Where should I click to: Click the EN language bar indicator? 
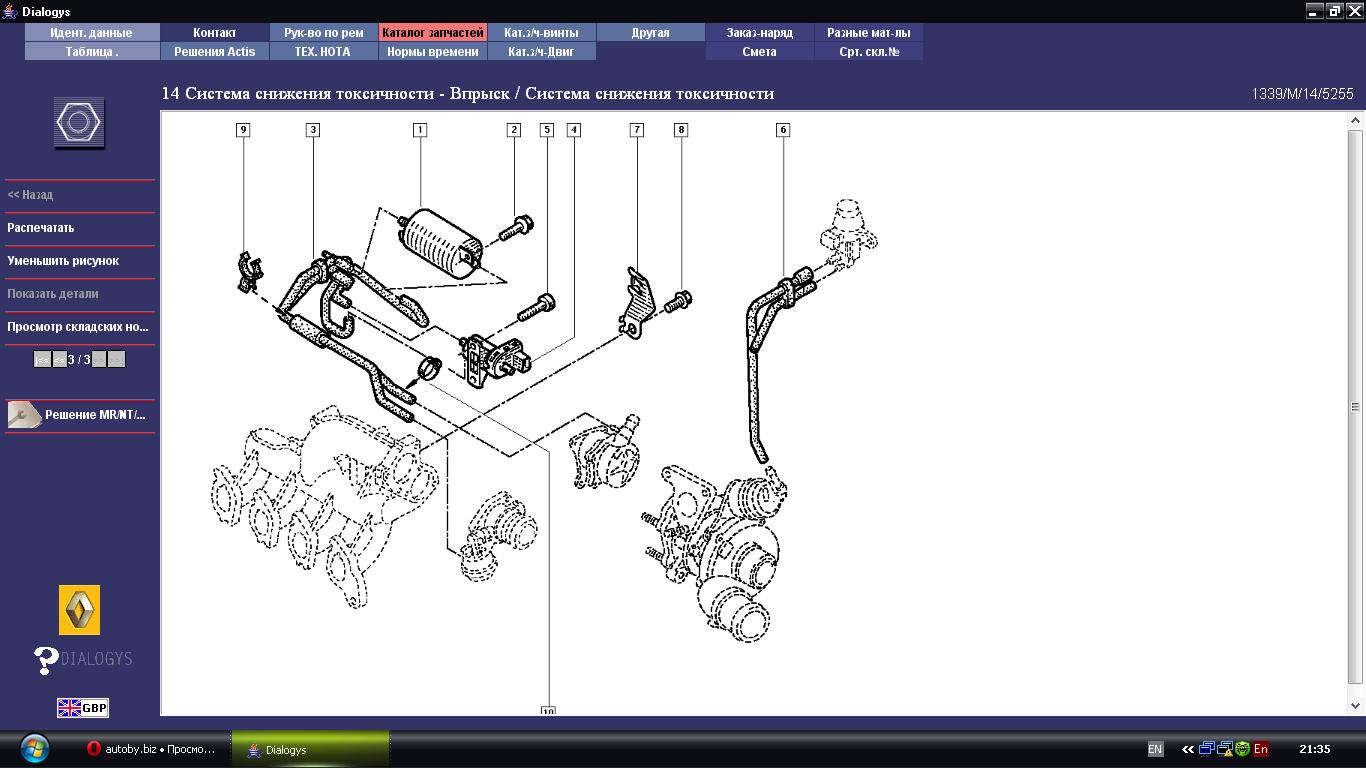click(x=1155, y=749)
